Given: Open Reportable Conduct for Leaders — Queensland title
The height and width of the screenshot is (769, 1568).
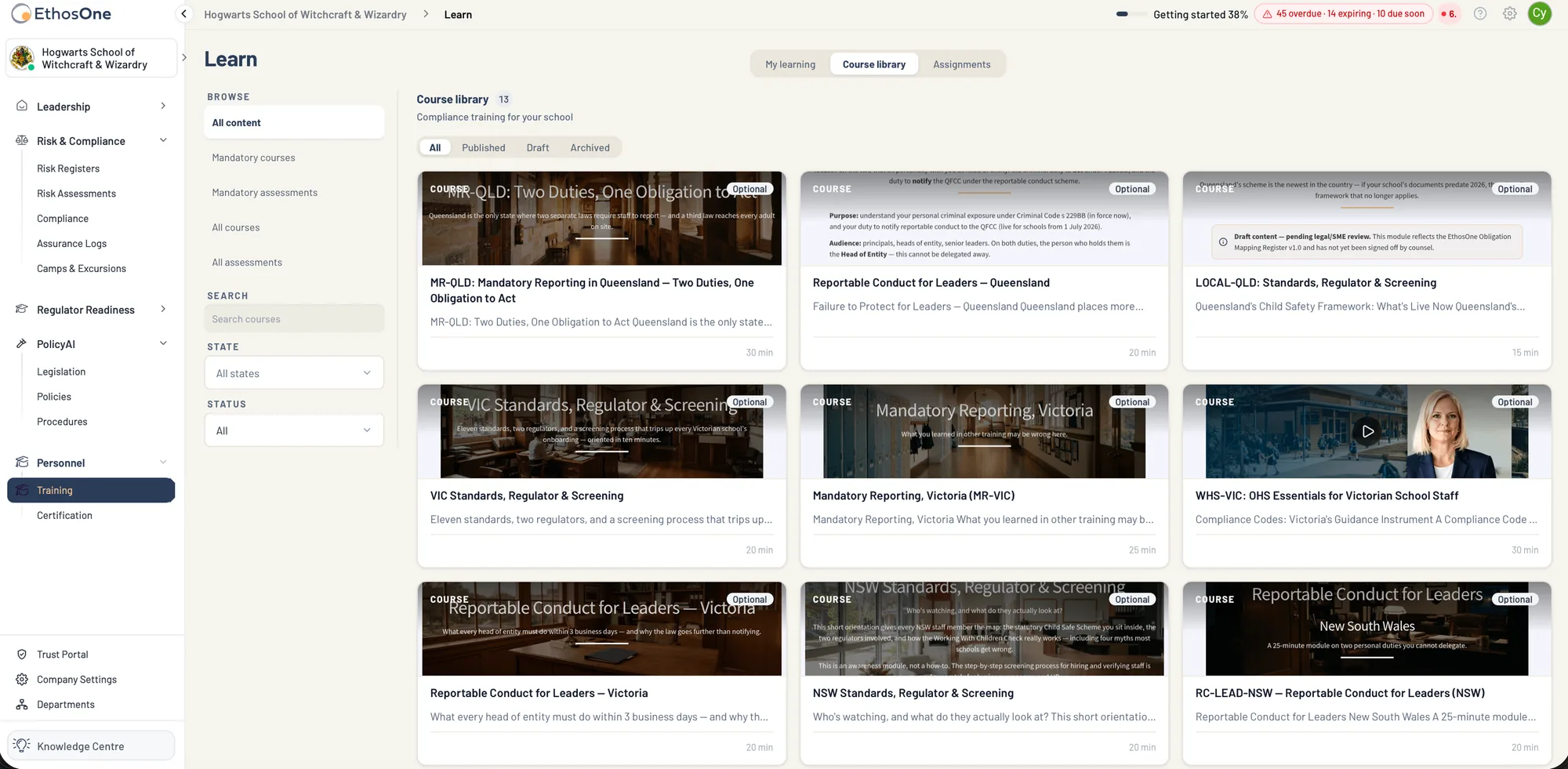Looking at the screenshot, I should [x=931, y=282].
